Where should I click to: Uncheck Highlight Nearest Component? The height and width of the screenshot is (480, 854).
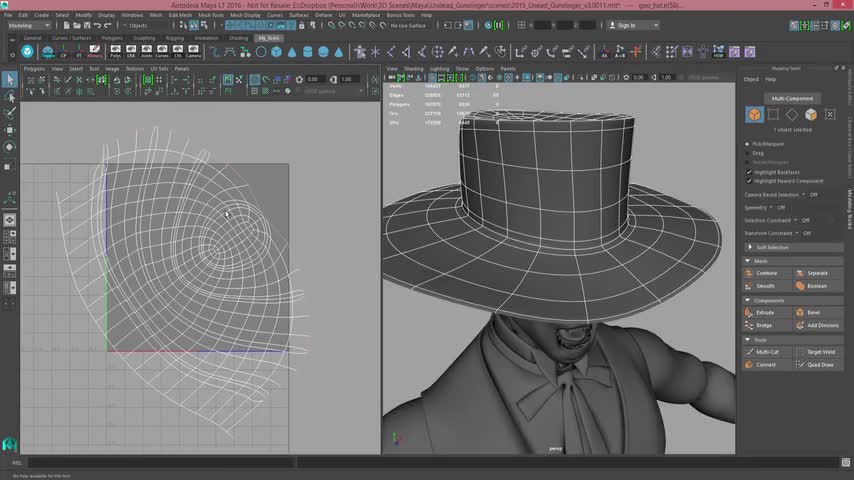[749, 181]
